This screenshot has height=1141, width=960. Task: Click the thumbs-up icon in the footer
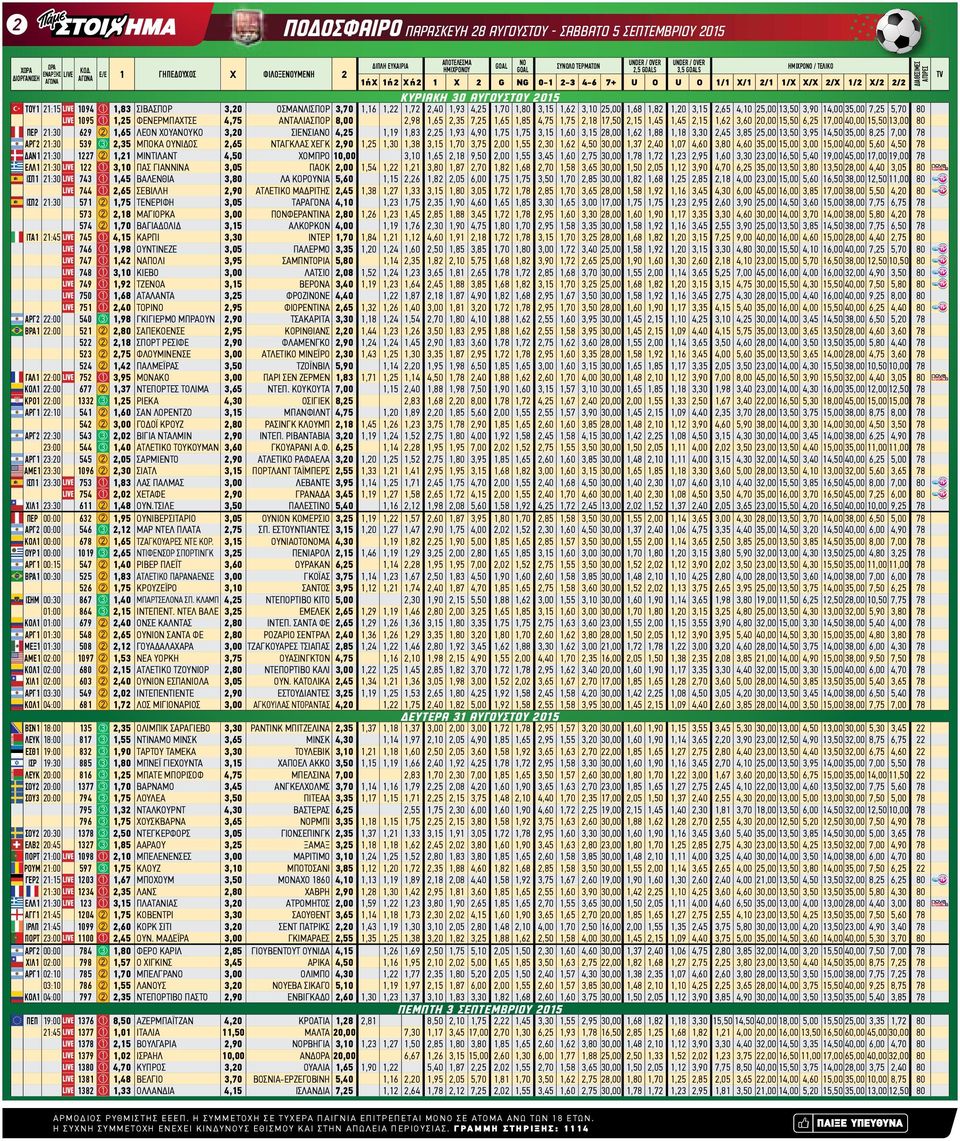[804, 1123]
